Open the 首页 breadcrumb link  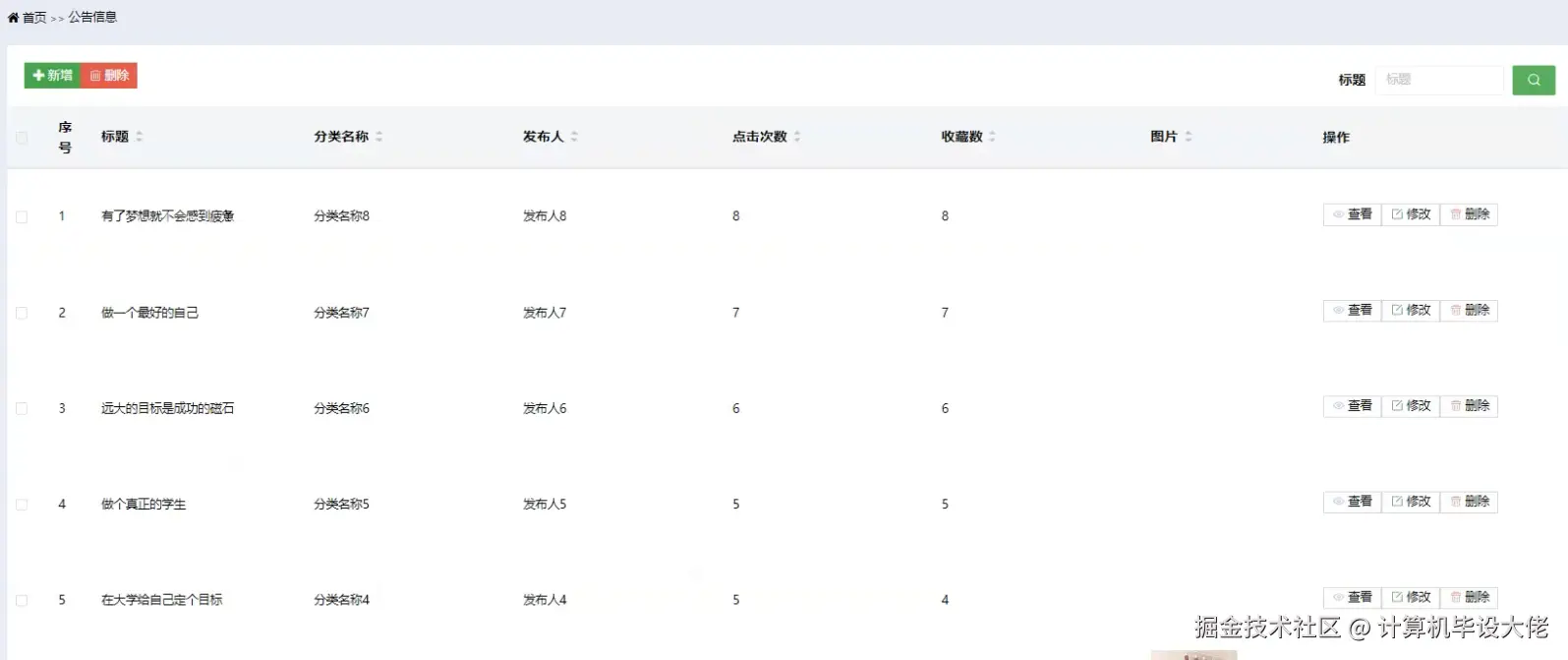pos(34,18)
